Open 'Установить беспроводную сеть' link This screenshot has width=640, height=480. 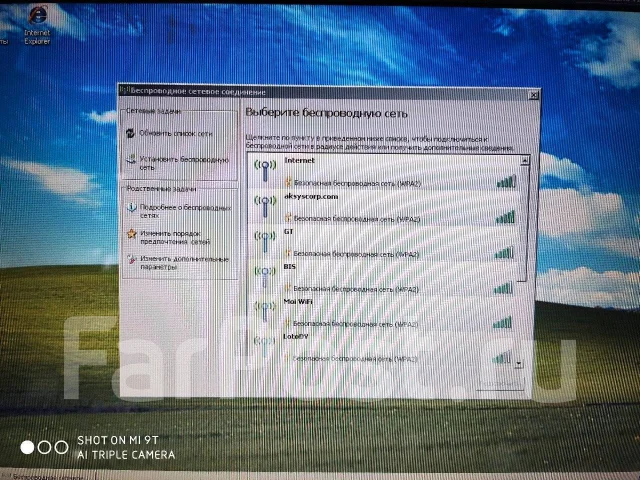pos(184,163)
